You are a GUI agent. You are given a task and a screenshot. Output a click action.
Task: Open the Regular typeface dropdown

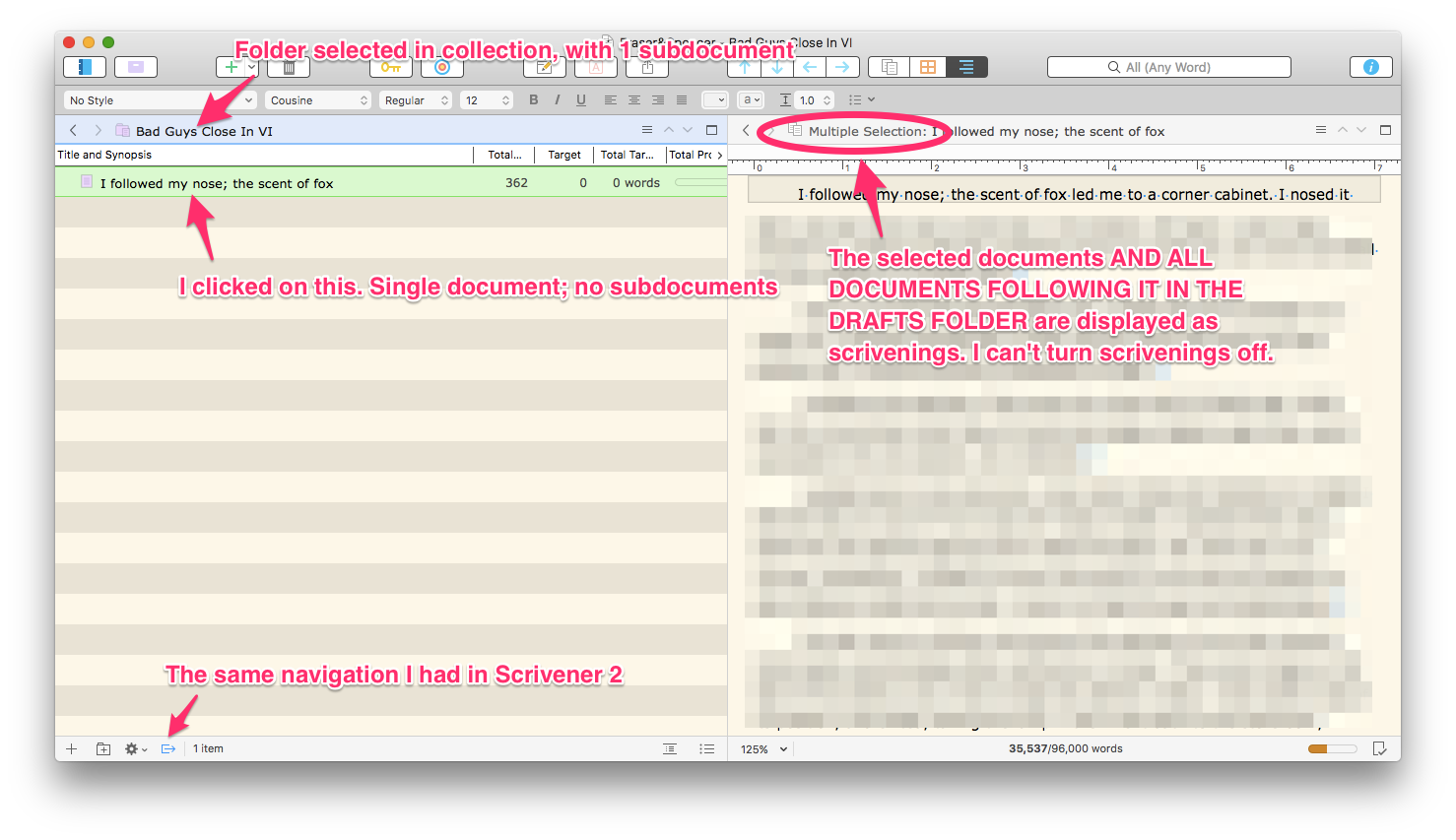coord(417,100)
